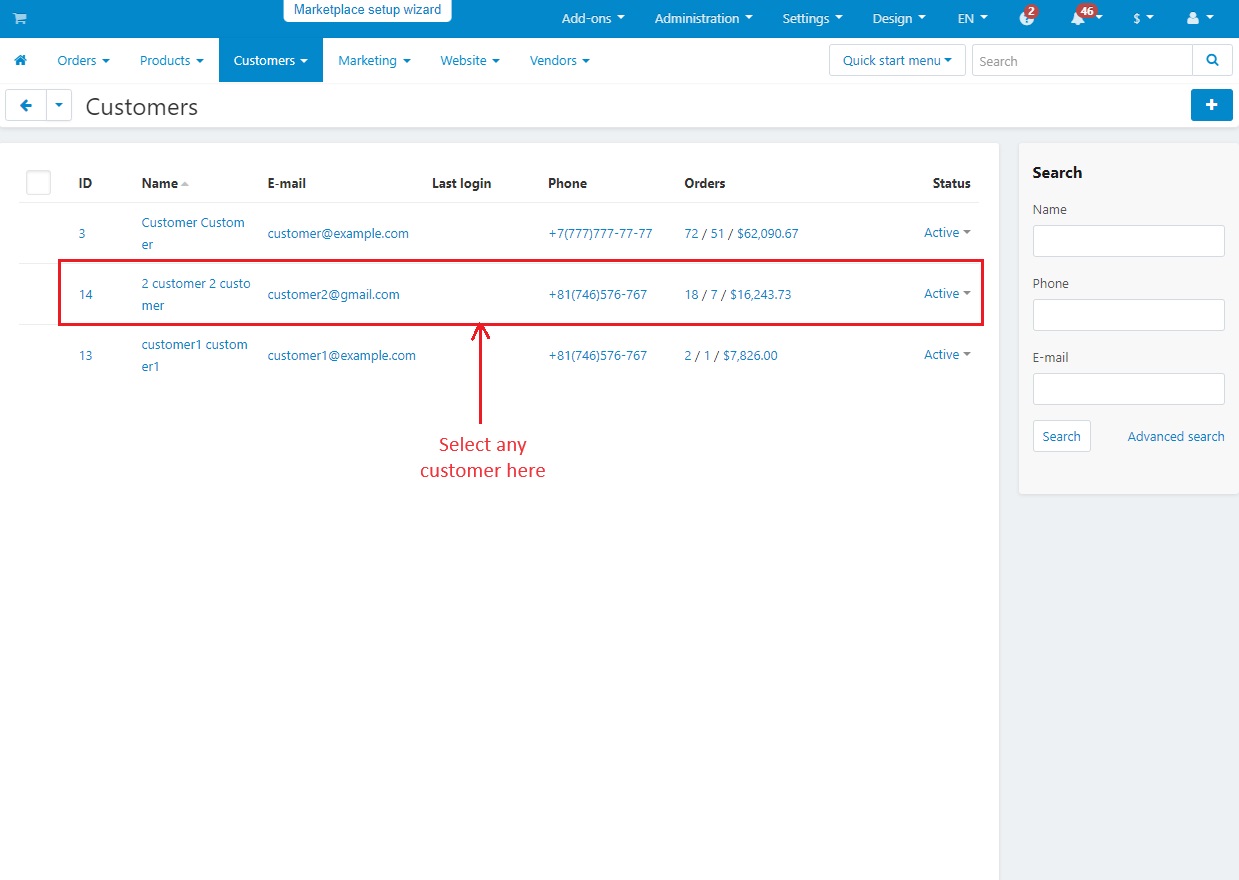
Task: Click the Search button in sidebar
Action: pyautogui.click(x=1061, y=436)
